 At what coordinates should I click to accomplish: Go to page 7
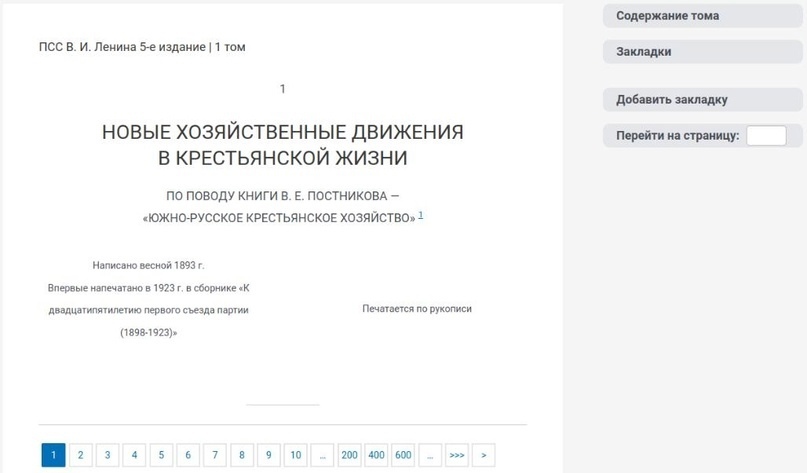pos(215,455)
